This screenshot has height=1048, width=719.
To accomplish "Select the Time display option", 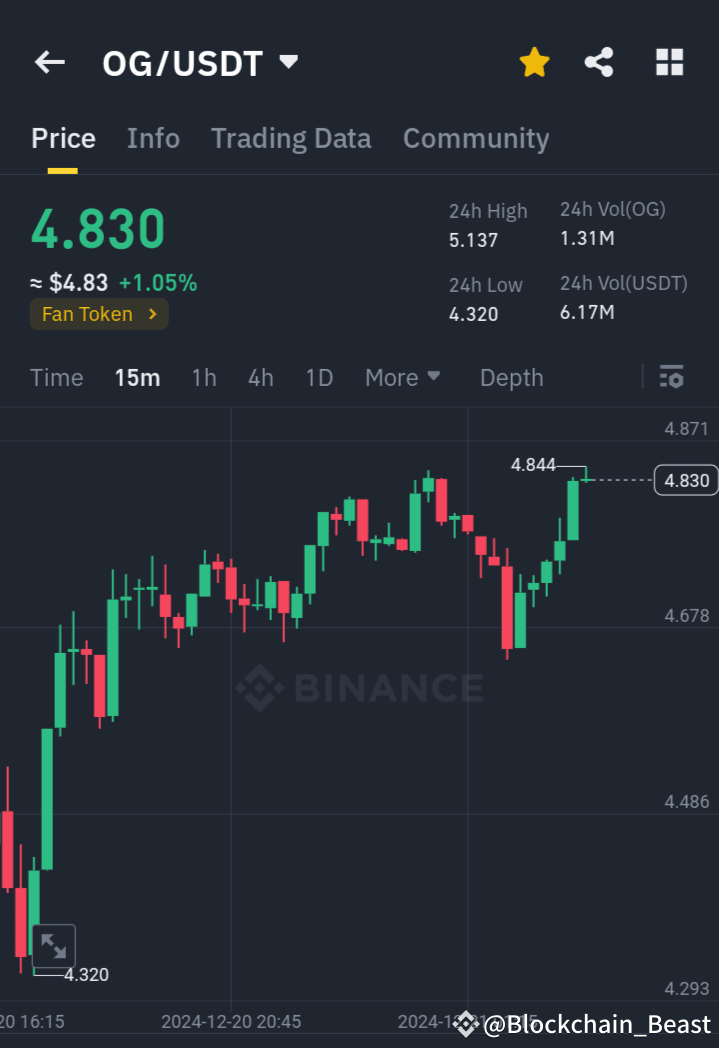I will tap(56, 377).
